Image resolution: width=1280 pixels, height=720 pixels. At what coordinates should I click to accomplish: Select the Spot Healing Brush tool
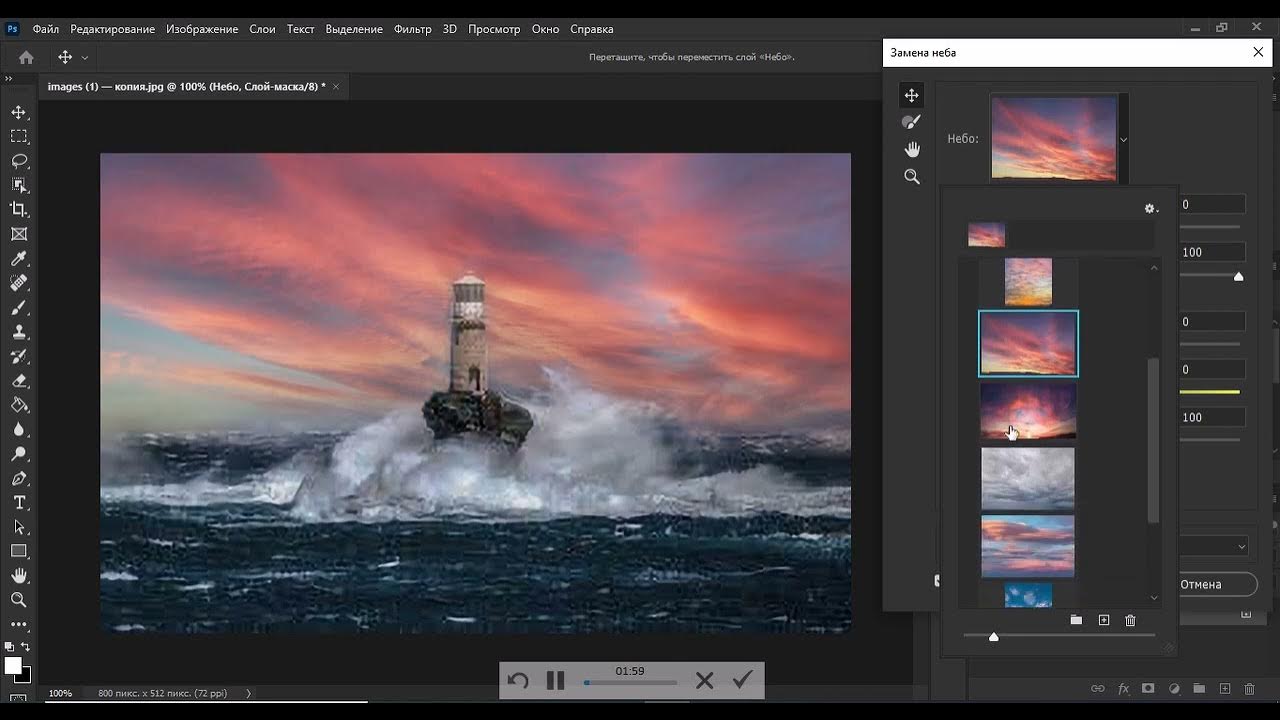(x=18, y=283)
